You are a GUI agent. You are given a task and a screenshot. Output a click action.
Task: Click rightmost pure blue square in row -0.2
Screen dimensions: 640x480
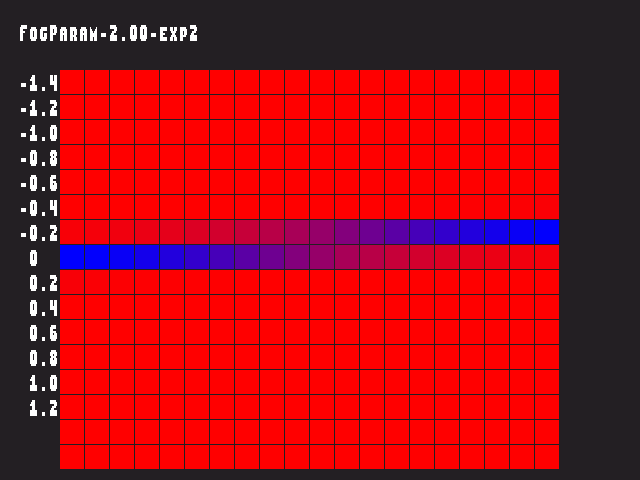[x=547, y=232]
